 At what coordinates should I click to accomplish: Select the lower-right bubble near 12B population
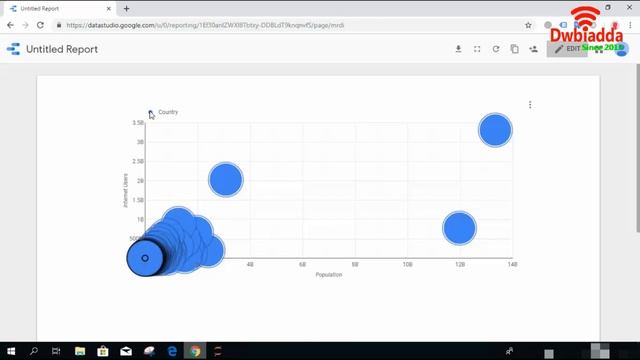[x=459, y=228]
